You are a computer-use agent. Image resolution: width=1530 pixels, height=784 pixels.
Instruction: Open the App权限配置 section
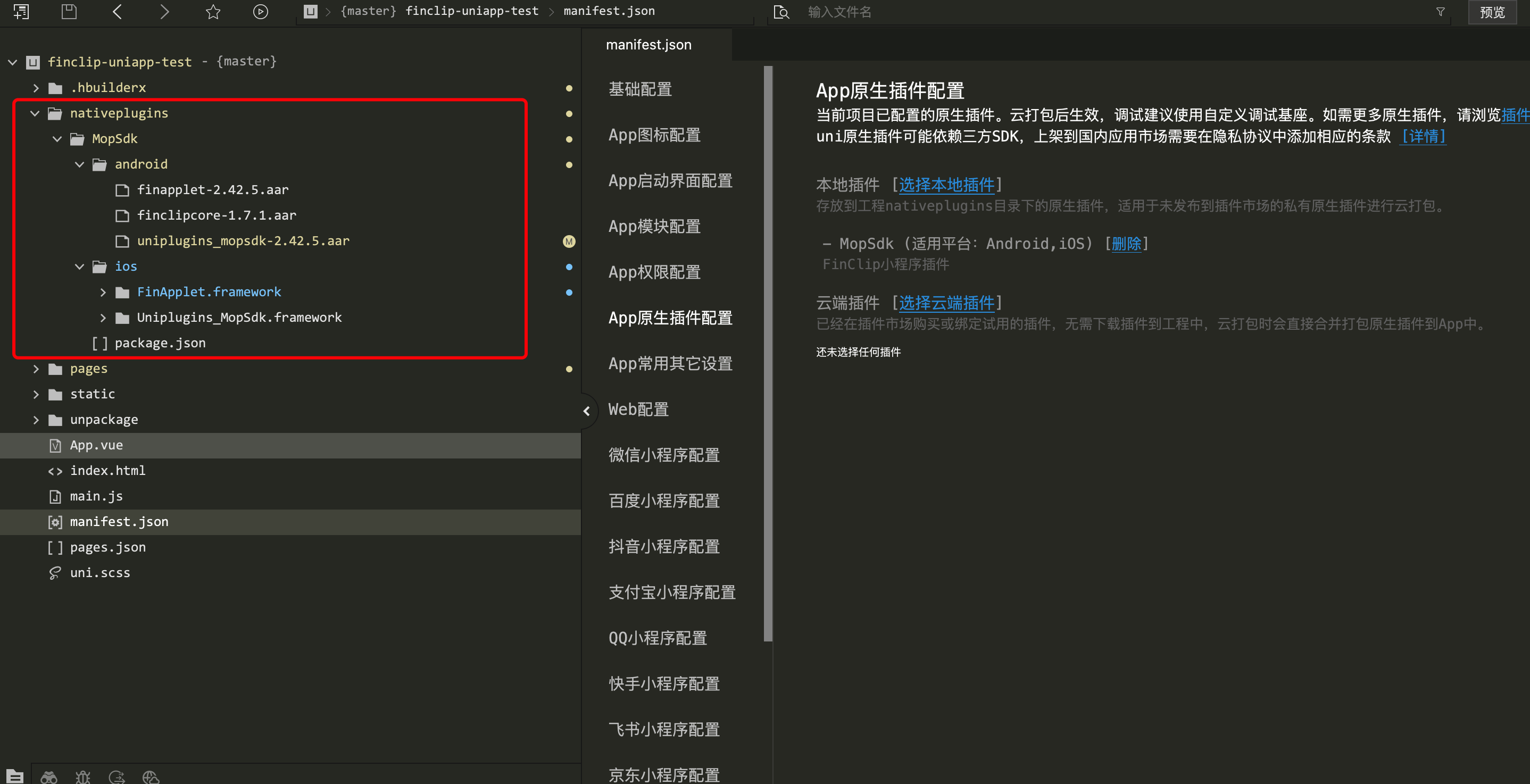(654, 272)
